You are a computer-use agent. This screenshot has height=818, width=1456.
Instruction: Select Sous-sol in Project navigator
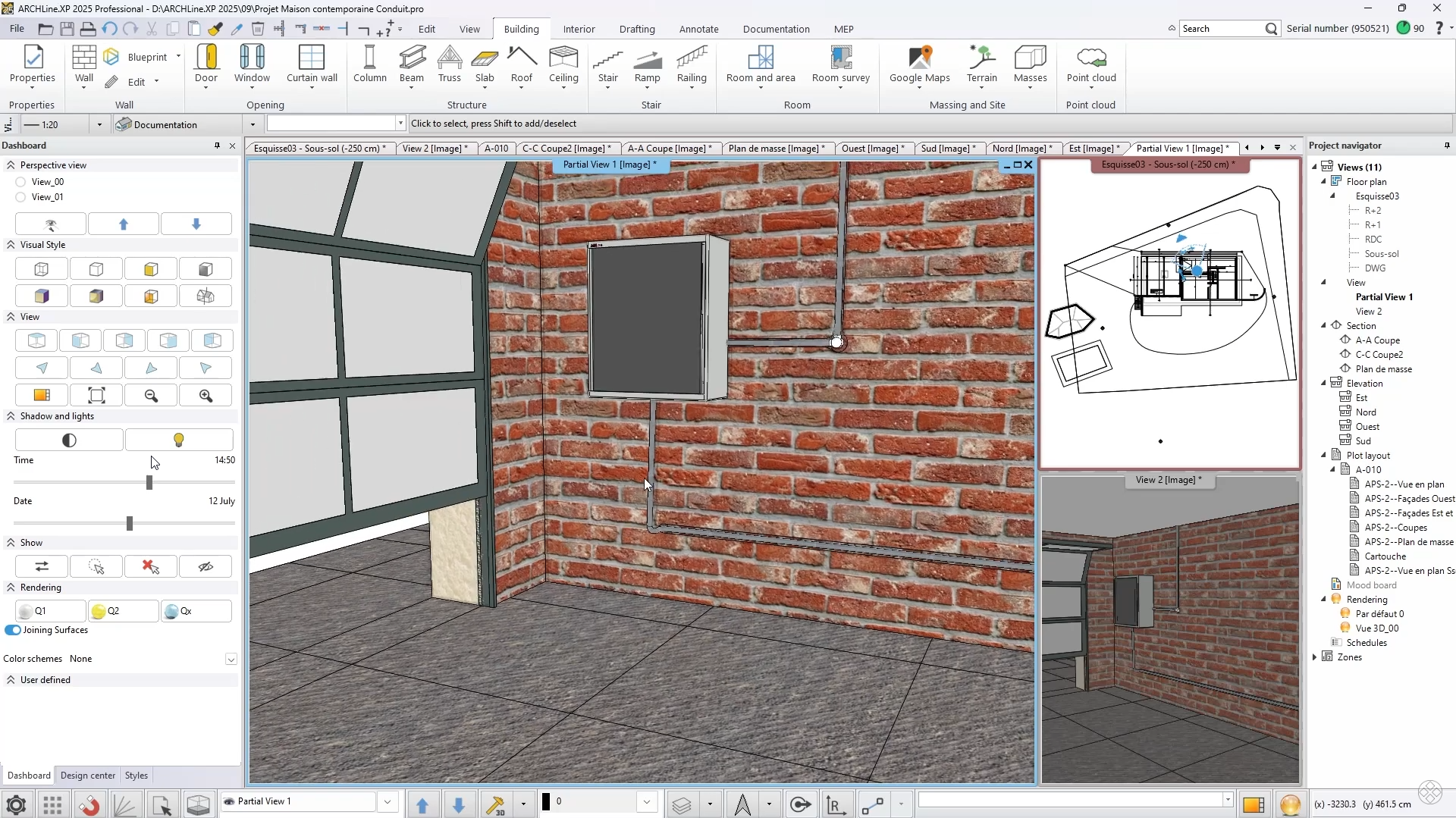pos(1382,254)
